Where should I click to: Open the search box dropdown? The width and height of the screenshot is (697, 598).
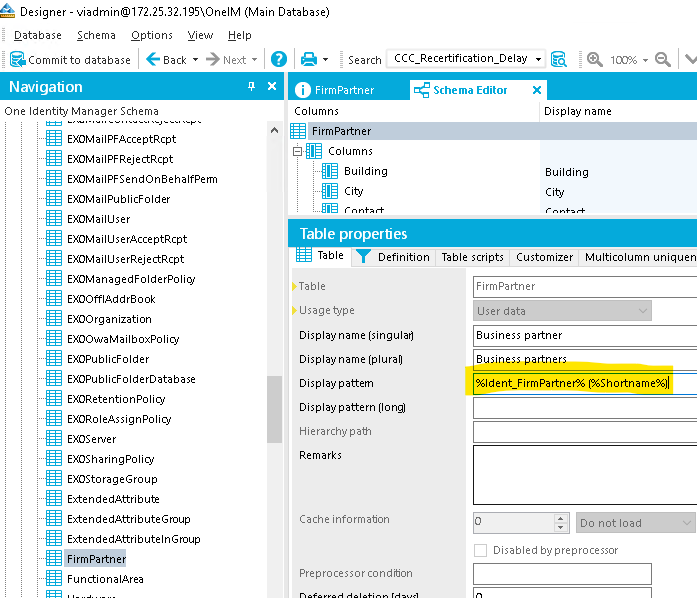[x=539, y=60]
